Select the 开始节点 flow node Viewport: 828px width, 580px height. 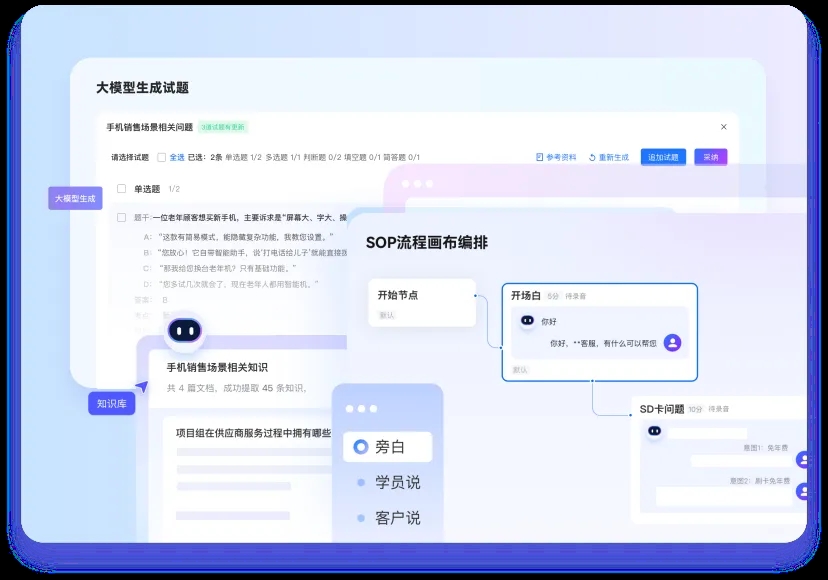(x=421, y=302)
